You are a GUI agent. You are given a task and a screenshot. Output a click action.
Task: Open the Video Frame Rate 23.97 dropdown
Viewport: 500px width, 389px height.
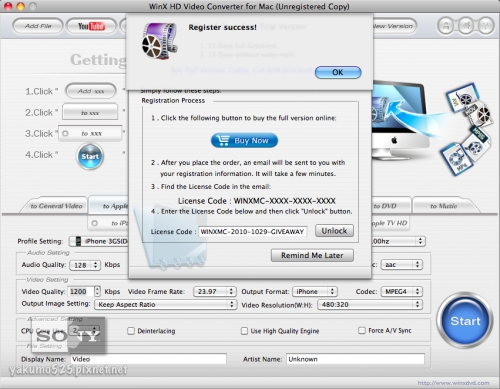point(215,292)
